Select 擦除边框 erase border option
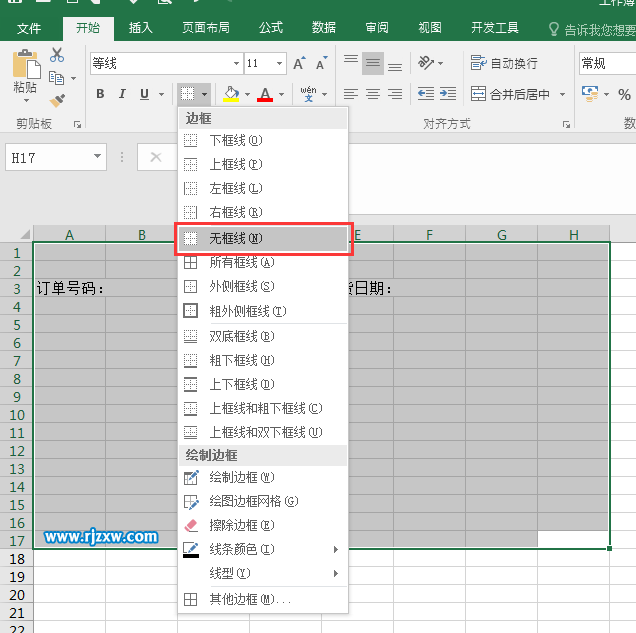Image resolution: width=636 pixels, height=633 pixels. [263, 526]
